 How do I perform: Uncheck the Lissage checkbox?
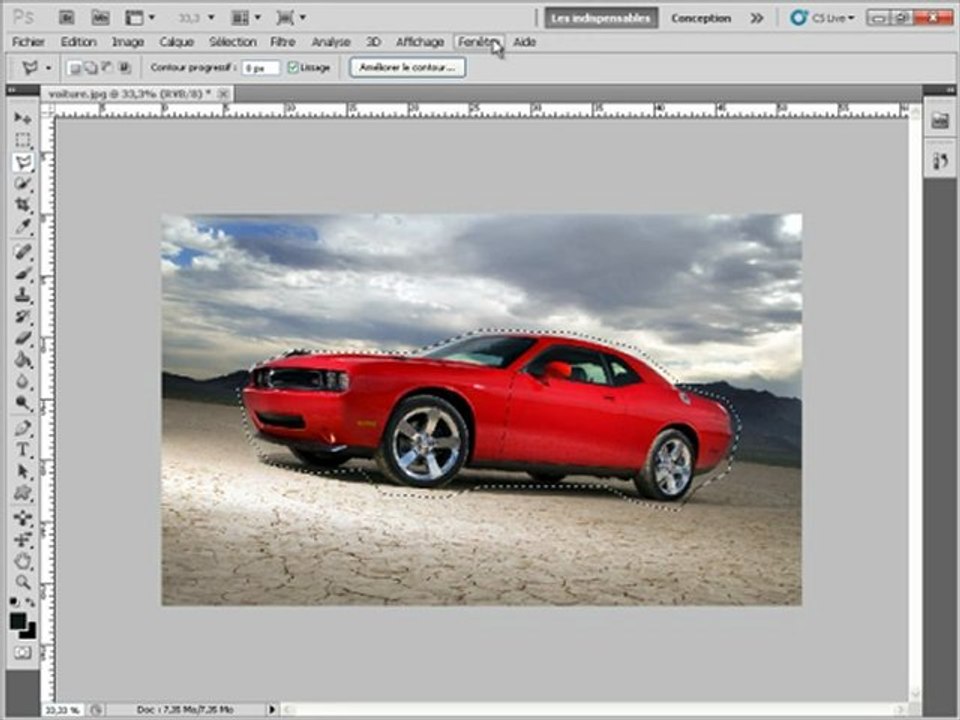point(293,67)
